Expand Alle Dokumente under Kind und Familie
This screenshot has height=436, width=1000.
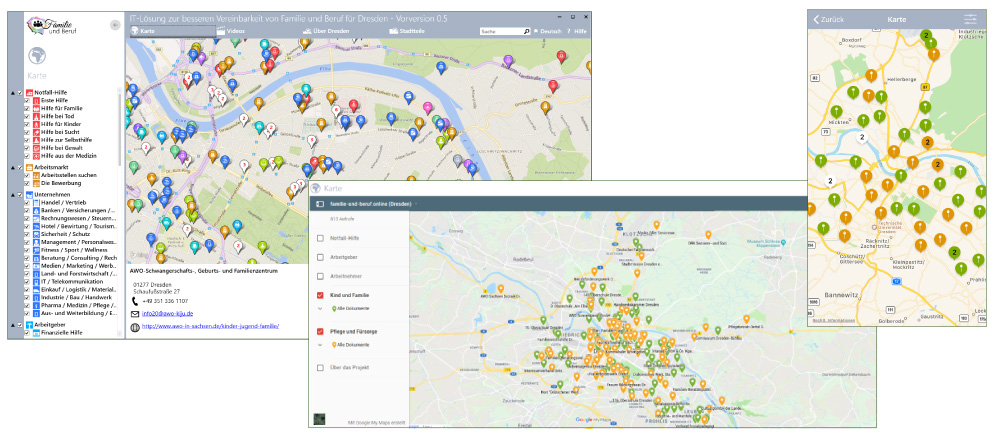[x=320, y=310]
